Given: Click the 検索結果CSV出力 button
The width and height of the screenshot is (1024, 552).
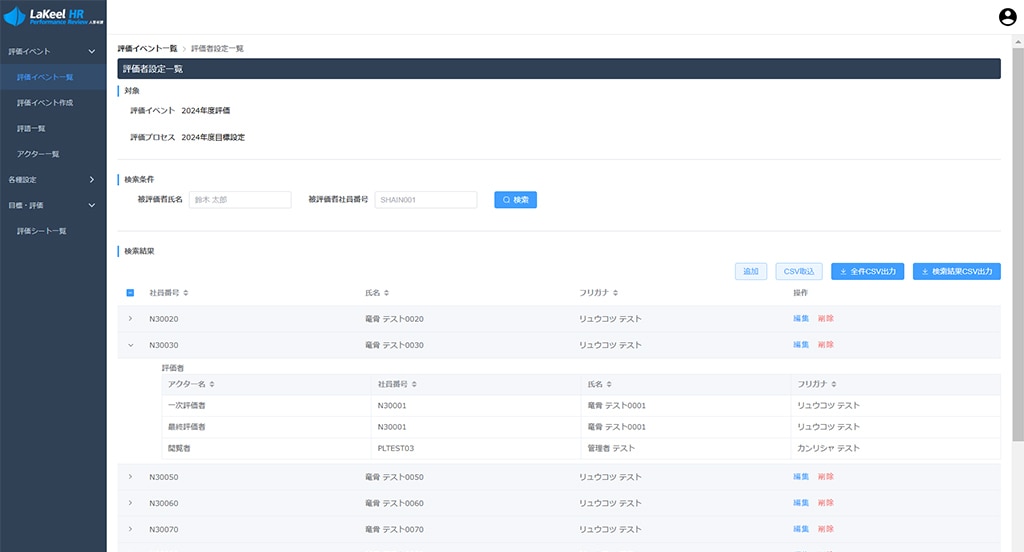Looking at the screenshot, I should (x=957, y=272).
